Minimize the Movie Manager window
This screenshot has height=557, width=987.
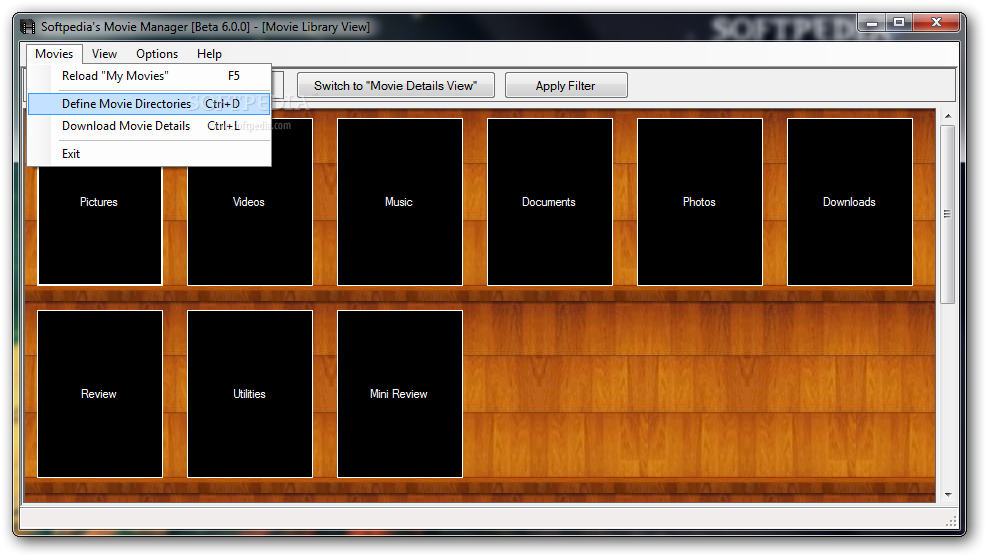coord(871,23)
